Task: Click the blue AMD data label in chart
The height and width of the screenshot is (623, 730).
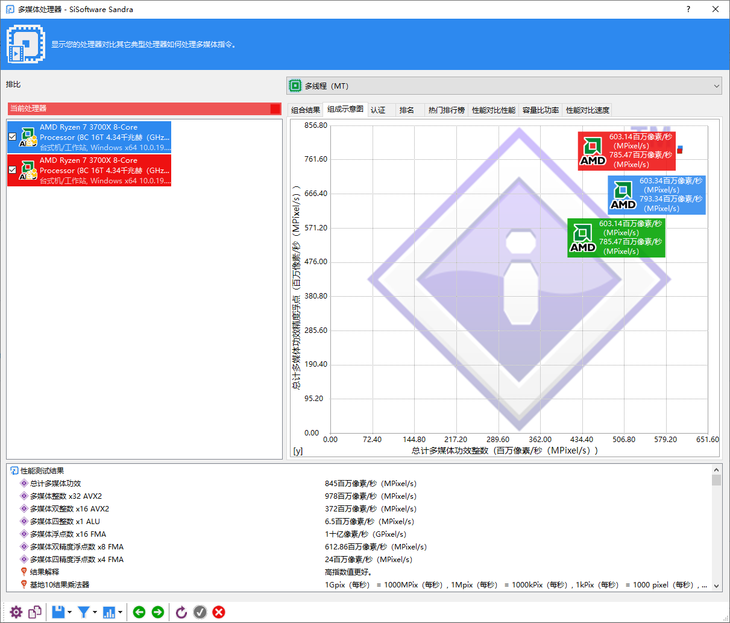Action: coord(657,195)
